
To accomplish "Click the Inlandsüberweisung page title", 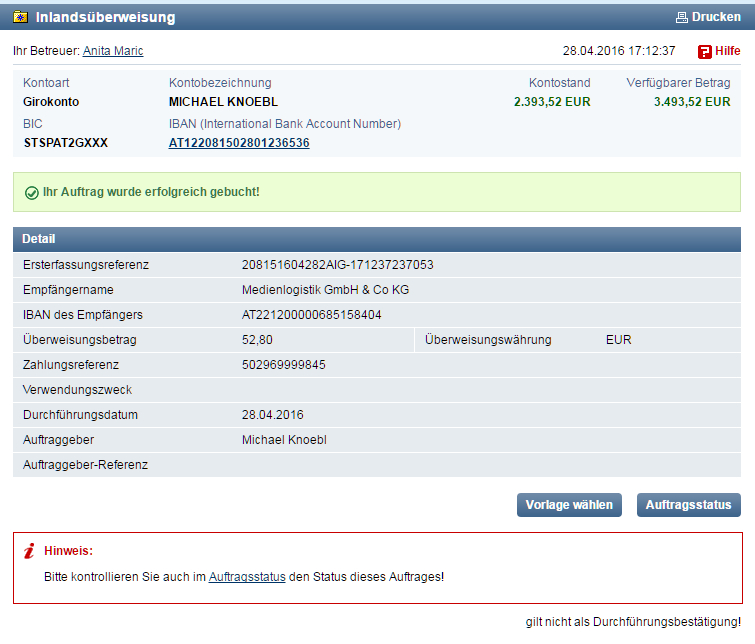I will (105, 17).
